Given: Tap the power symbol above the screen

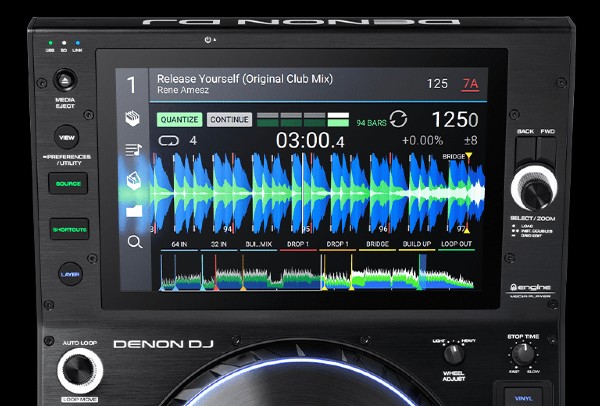Looking at the screenshot, I should coord(208,40).
